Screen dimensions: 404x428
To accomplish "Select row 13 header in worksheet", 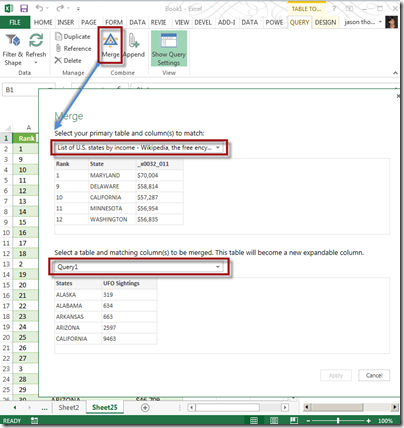I will [6, 264].
